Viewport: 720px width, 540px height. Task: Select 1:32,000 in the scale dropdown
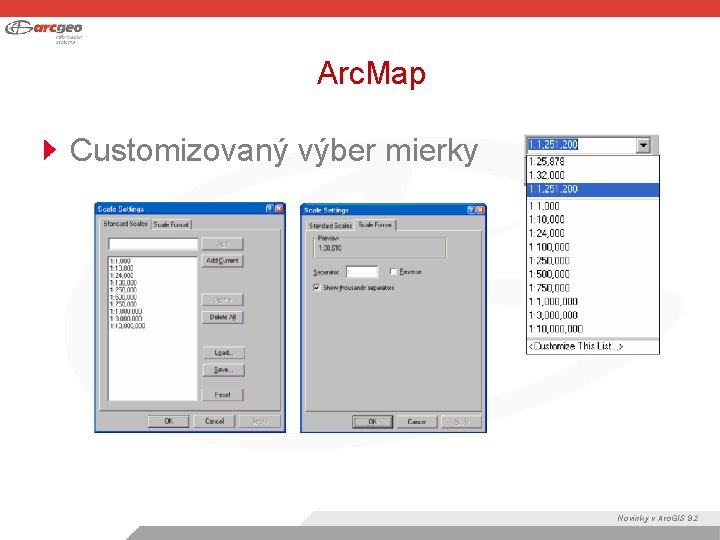click(x=592, y=175)
